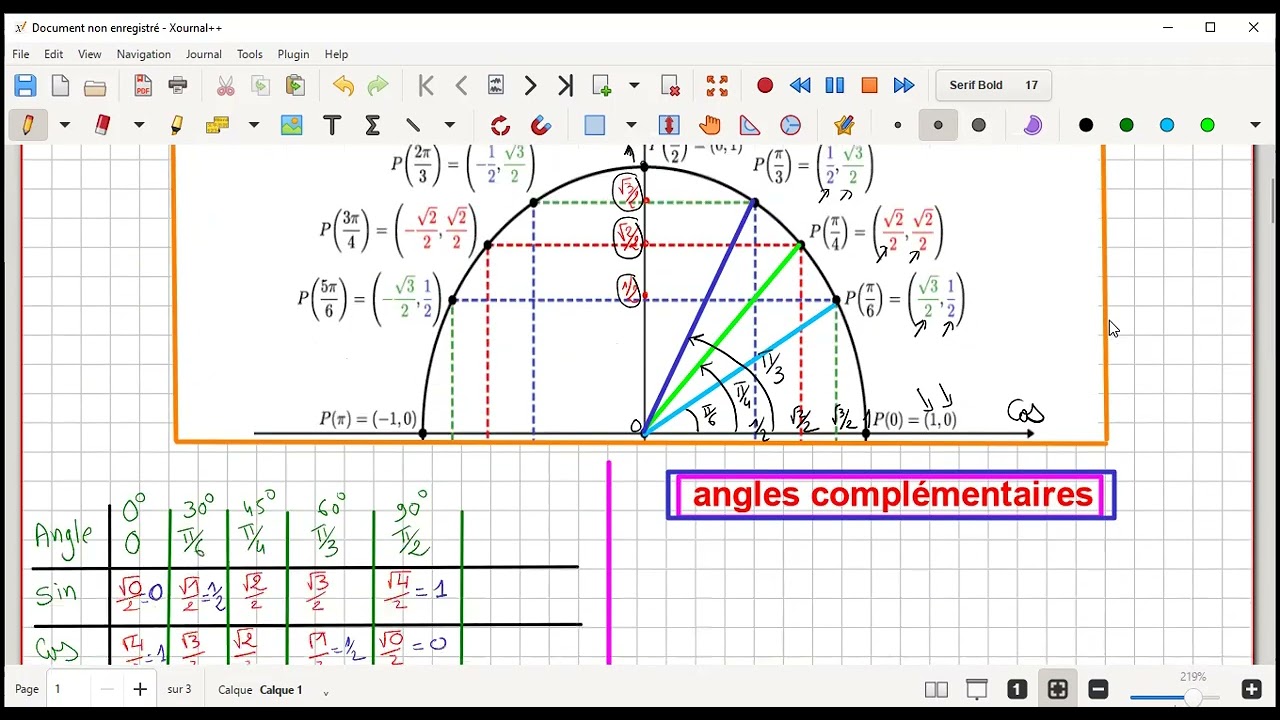Open the Journal menu
Image resolution: width=1280 pixels, height=720 pixels.
click(x=203, y=54)
